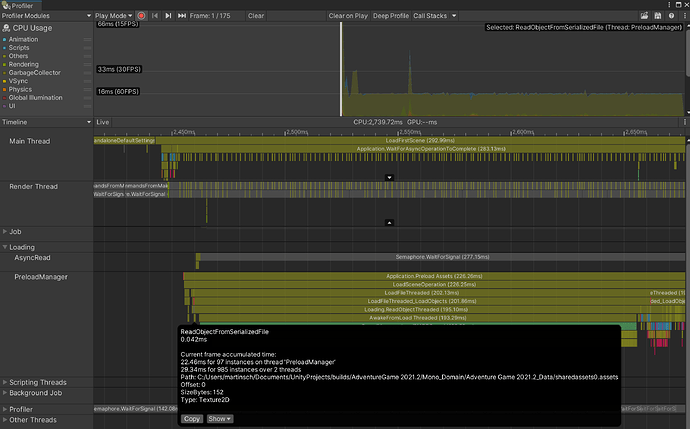The height and width of the screenshot is (429, 690).
Task: Jump to the last recorded frame
Action: (181, 16)
